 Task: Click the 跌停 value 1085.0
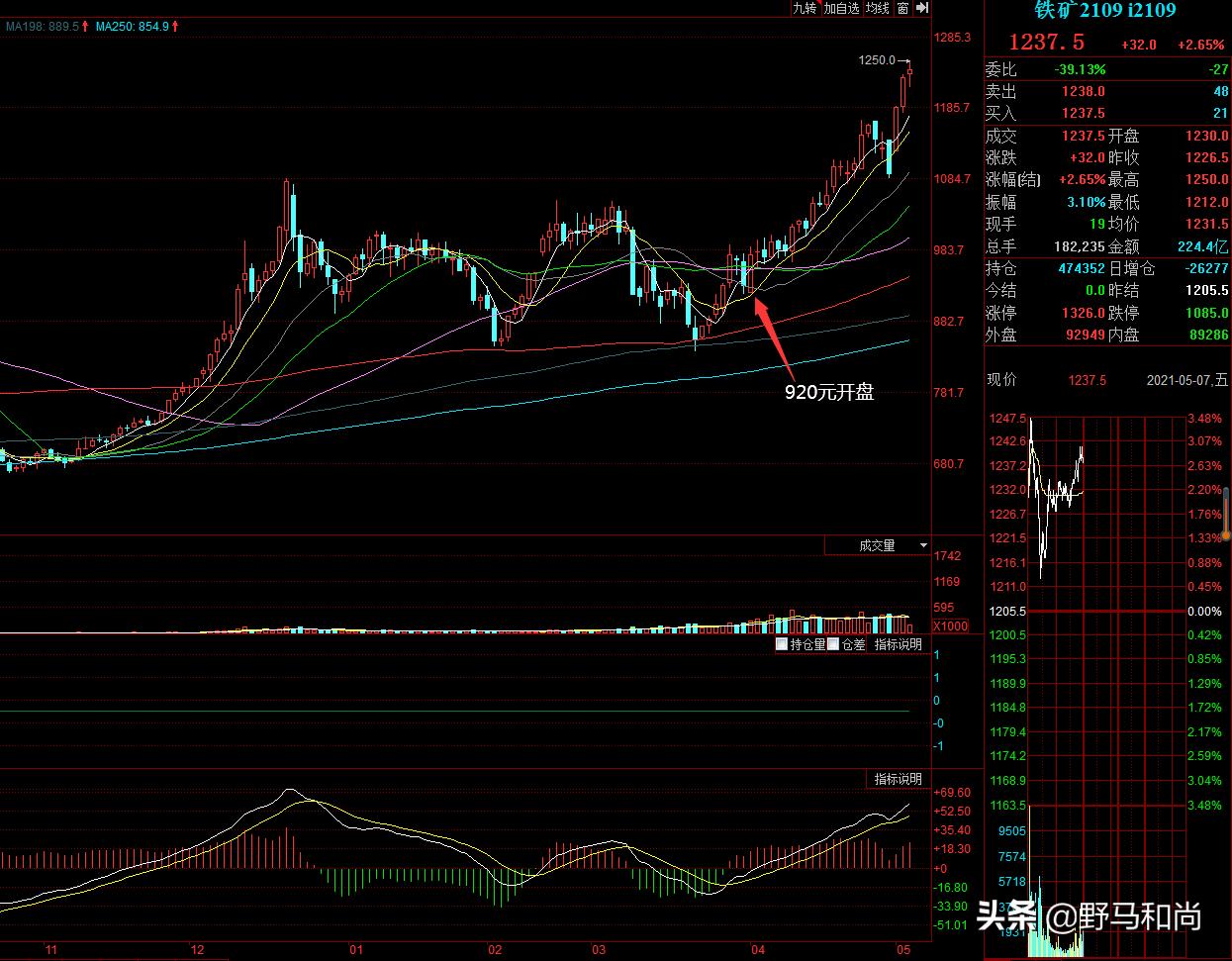pos(1207,313)
